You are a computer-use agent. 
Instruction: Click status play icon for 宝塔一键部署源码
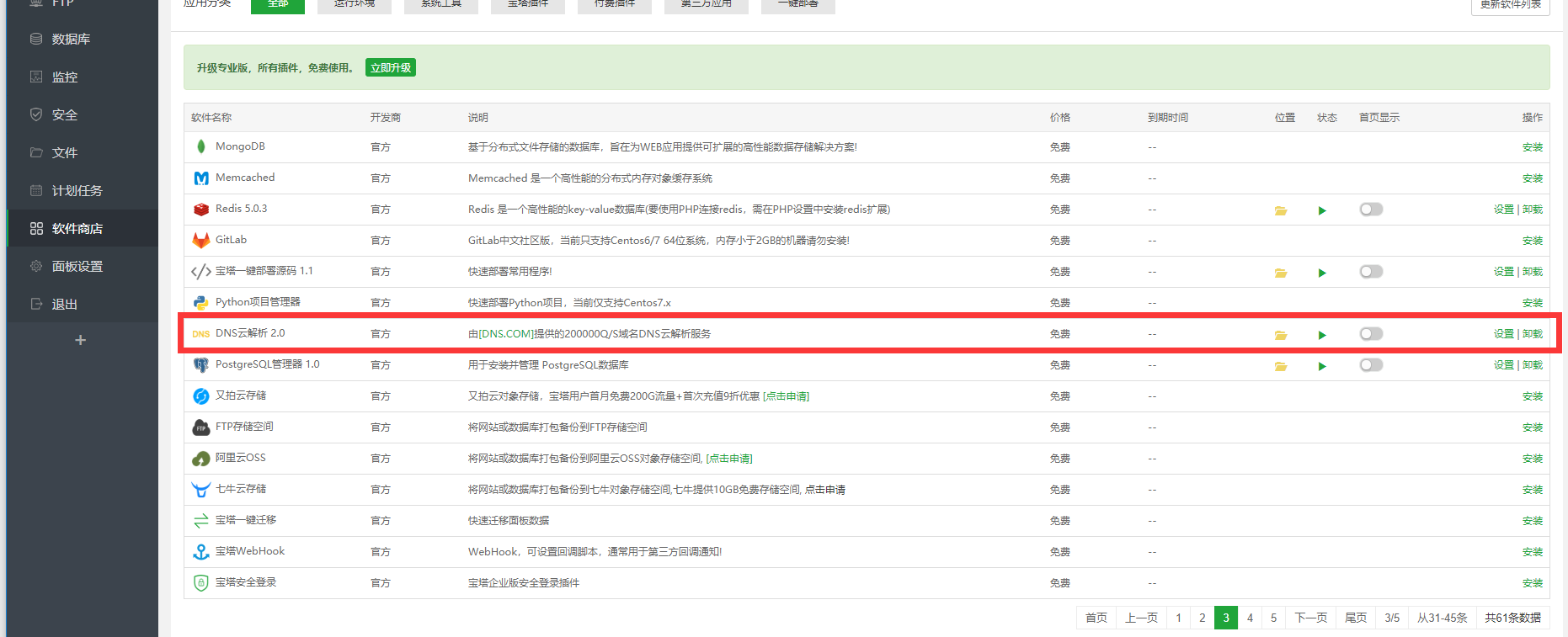click(1322, 273)
